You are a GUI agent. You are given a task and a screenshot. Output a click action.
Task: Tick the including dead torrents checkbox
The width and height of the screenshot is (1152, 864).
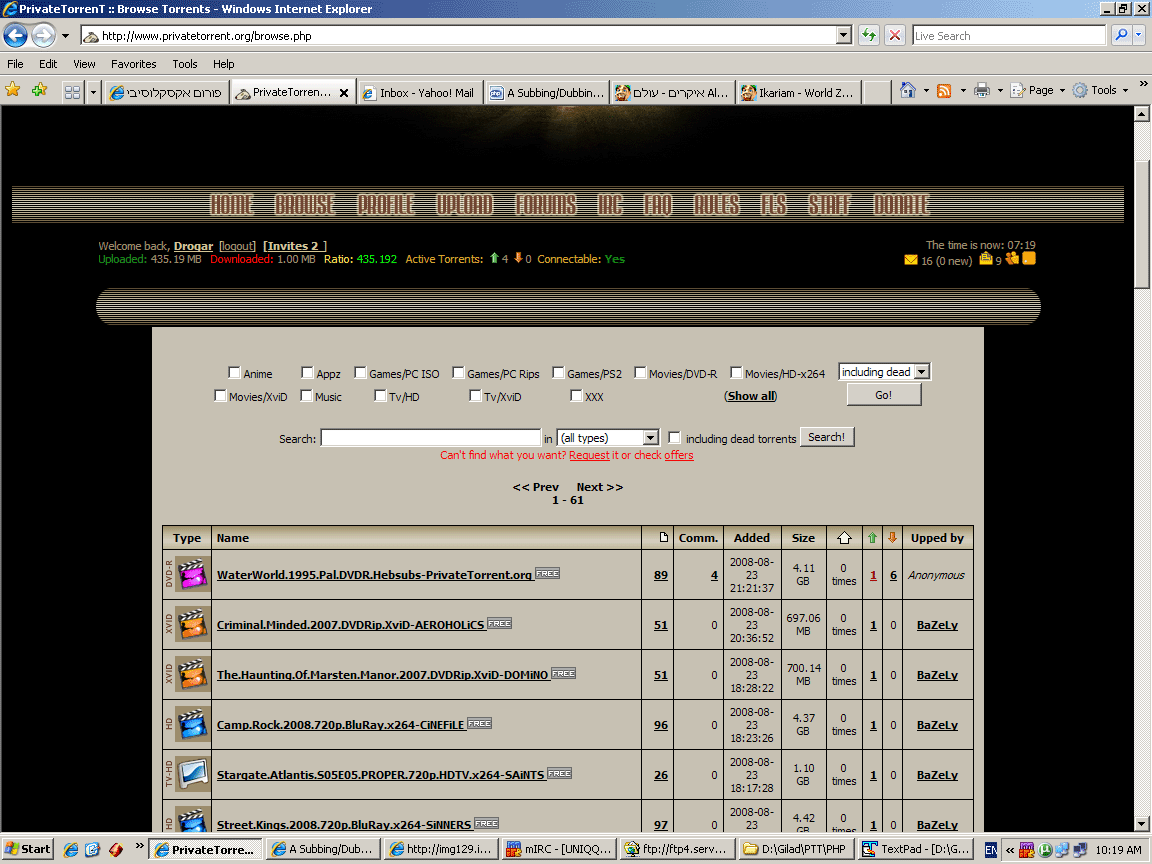click(x=675, y=438)
